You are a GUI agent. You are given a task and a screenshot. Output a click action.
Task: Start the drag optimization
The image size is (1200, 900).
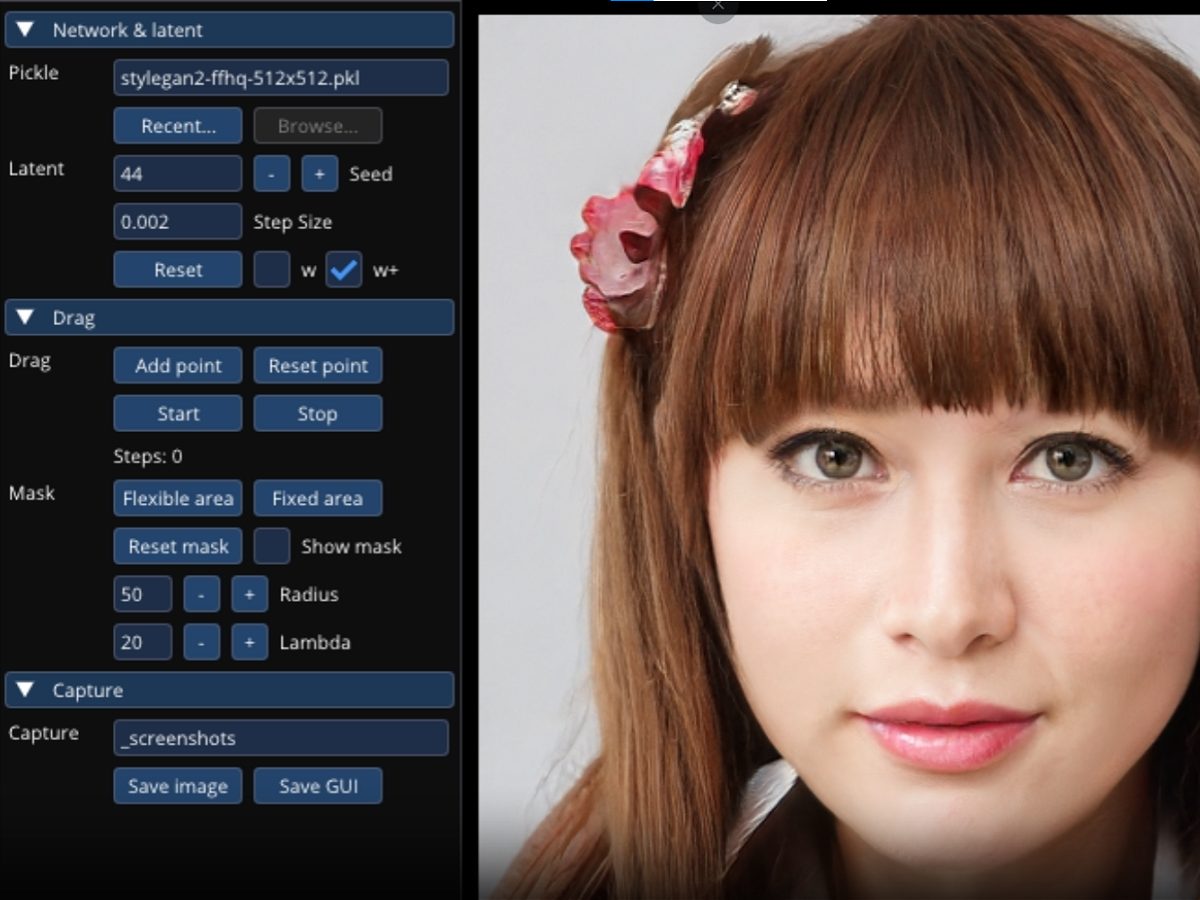178,414
